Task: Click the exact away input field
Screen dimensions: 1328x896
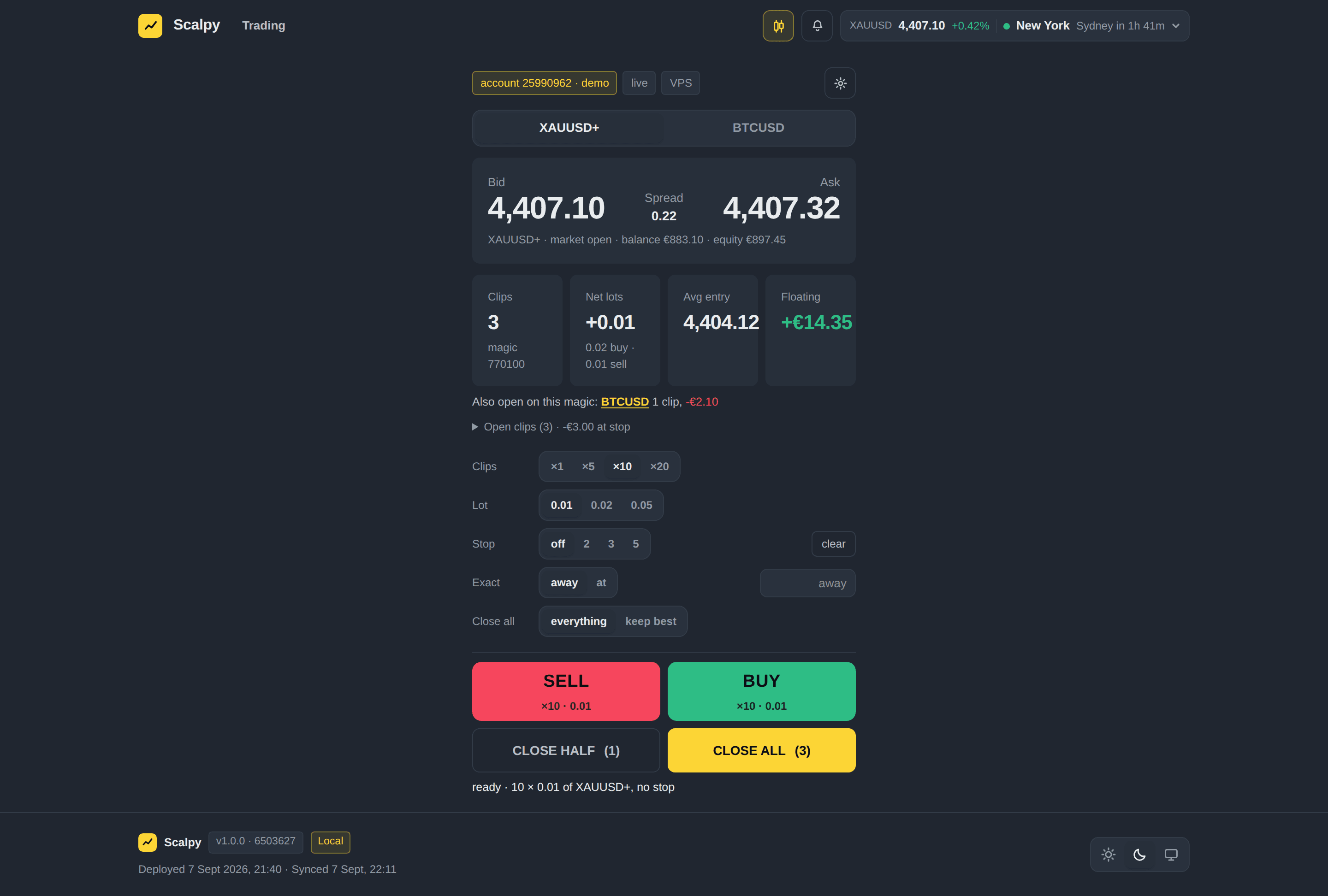Action: pyautogui.click(x=807, y=583)
